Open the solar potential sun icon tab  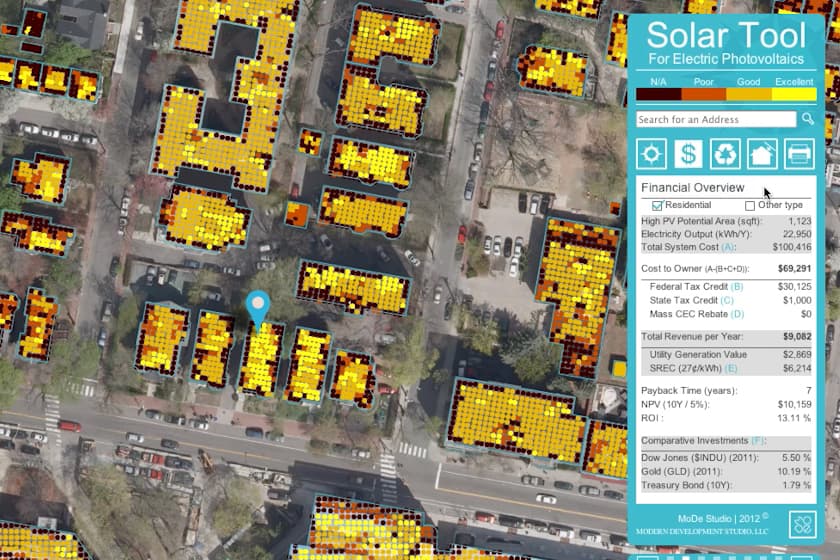652,154
